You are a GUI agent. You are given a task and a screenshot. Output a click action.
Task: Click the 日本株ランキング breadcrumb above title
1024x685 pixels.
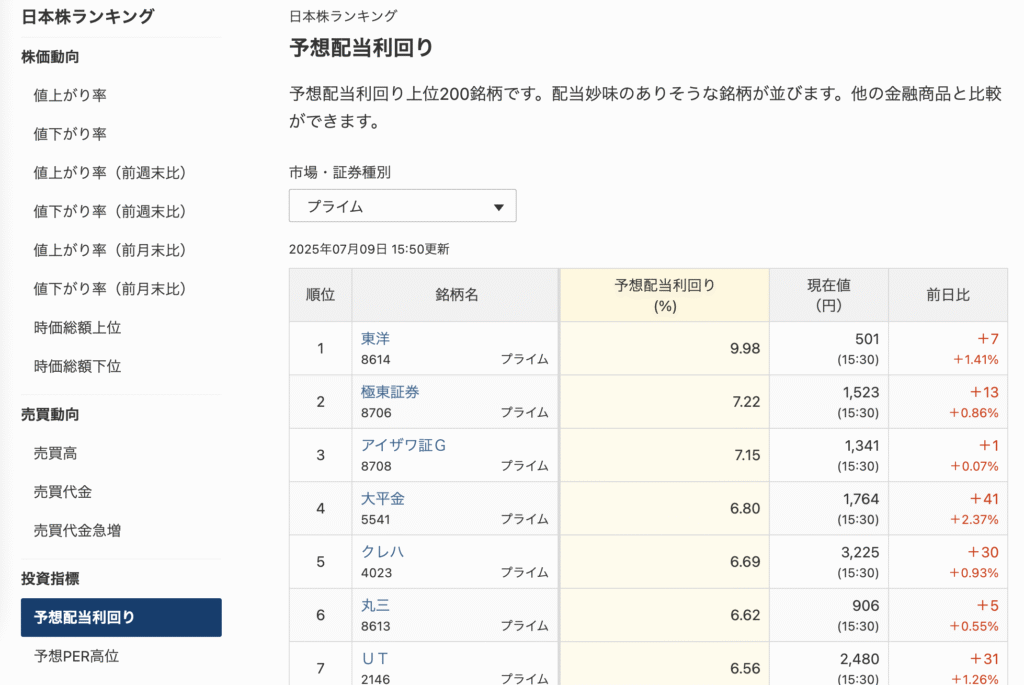pos(343,16)
